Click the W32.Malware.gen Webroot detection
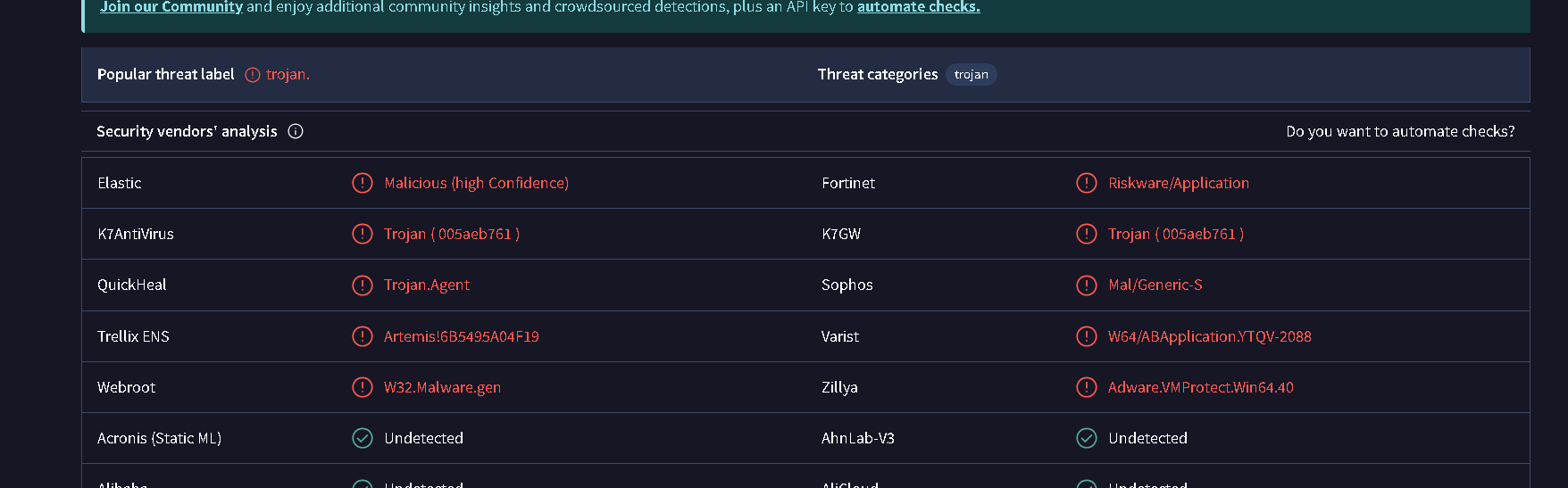This screenshot has height=488, width=1568. (442, 387)
